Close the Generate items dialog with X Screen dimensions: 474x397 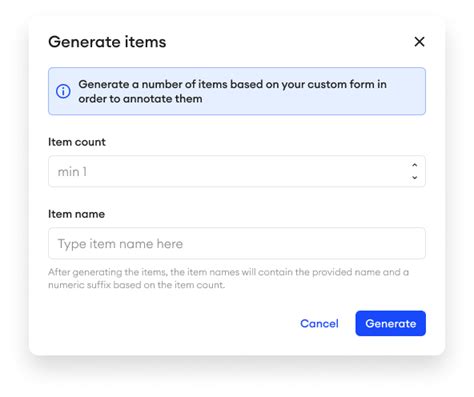pos(419,42)
